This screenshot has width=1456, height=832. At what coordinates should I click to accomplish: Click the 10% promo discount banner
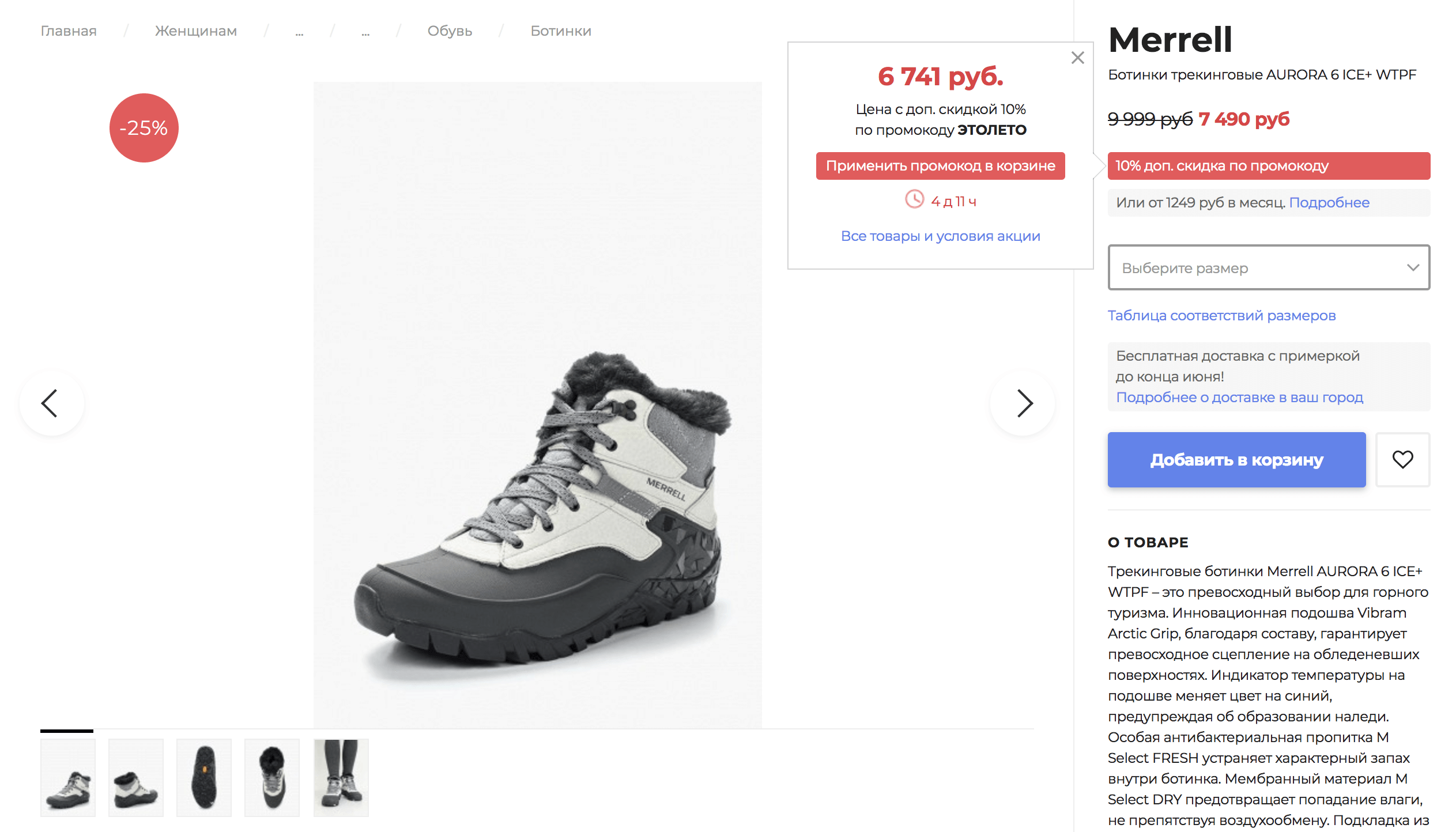coord(1268,166)
